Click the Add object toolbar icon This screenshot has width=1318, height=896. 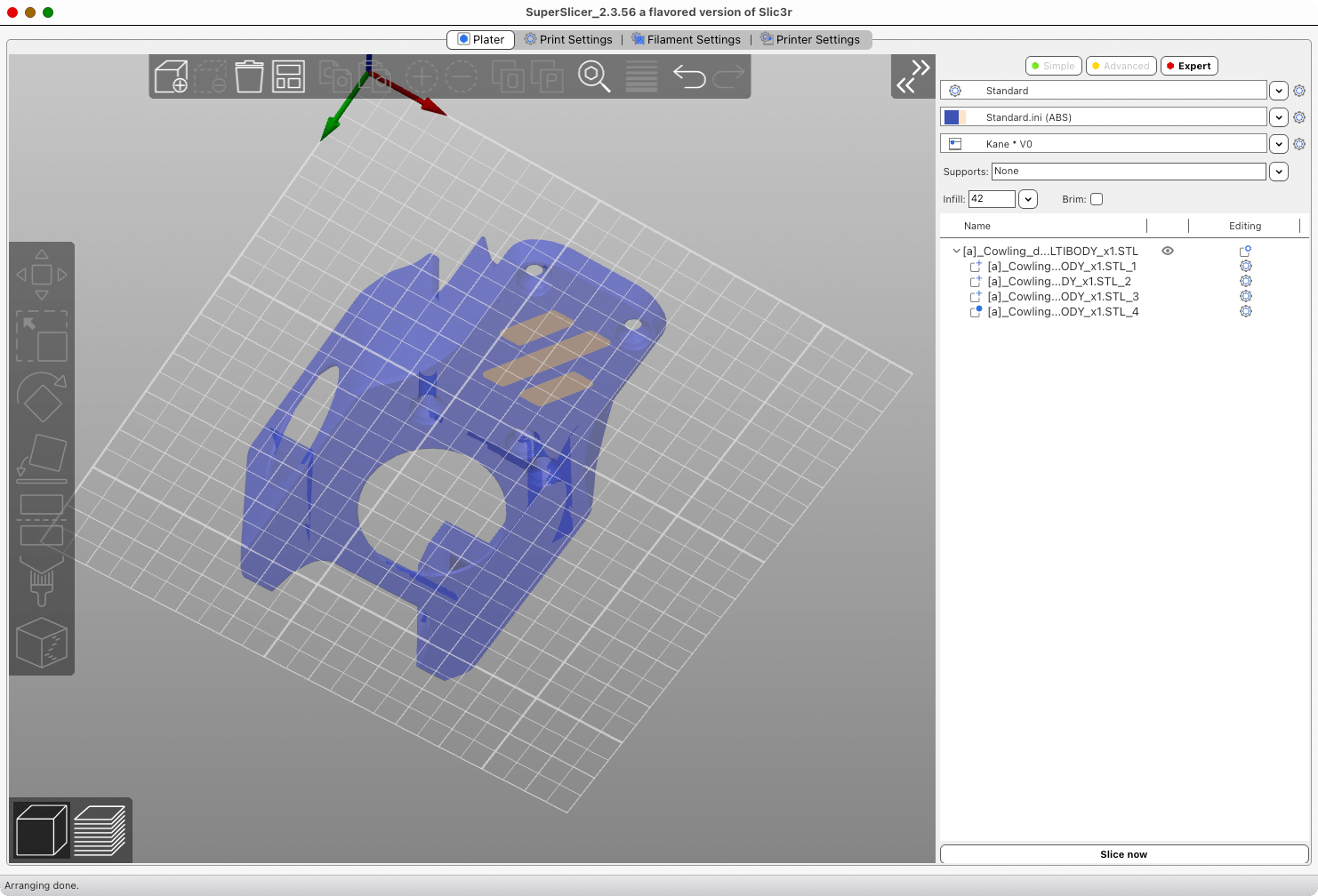[171, 77]
